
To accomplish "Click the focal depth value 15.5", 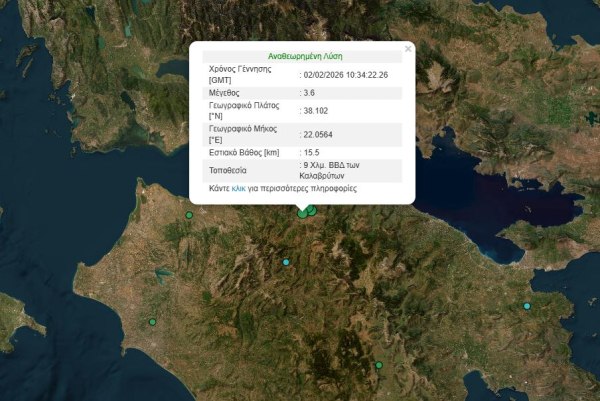I will click(x=312, y=151).
